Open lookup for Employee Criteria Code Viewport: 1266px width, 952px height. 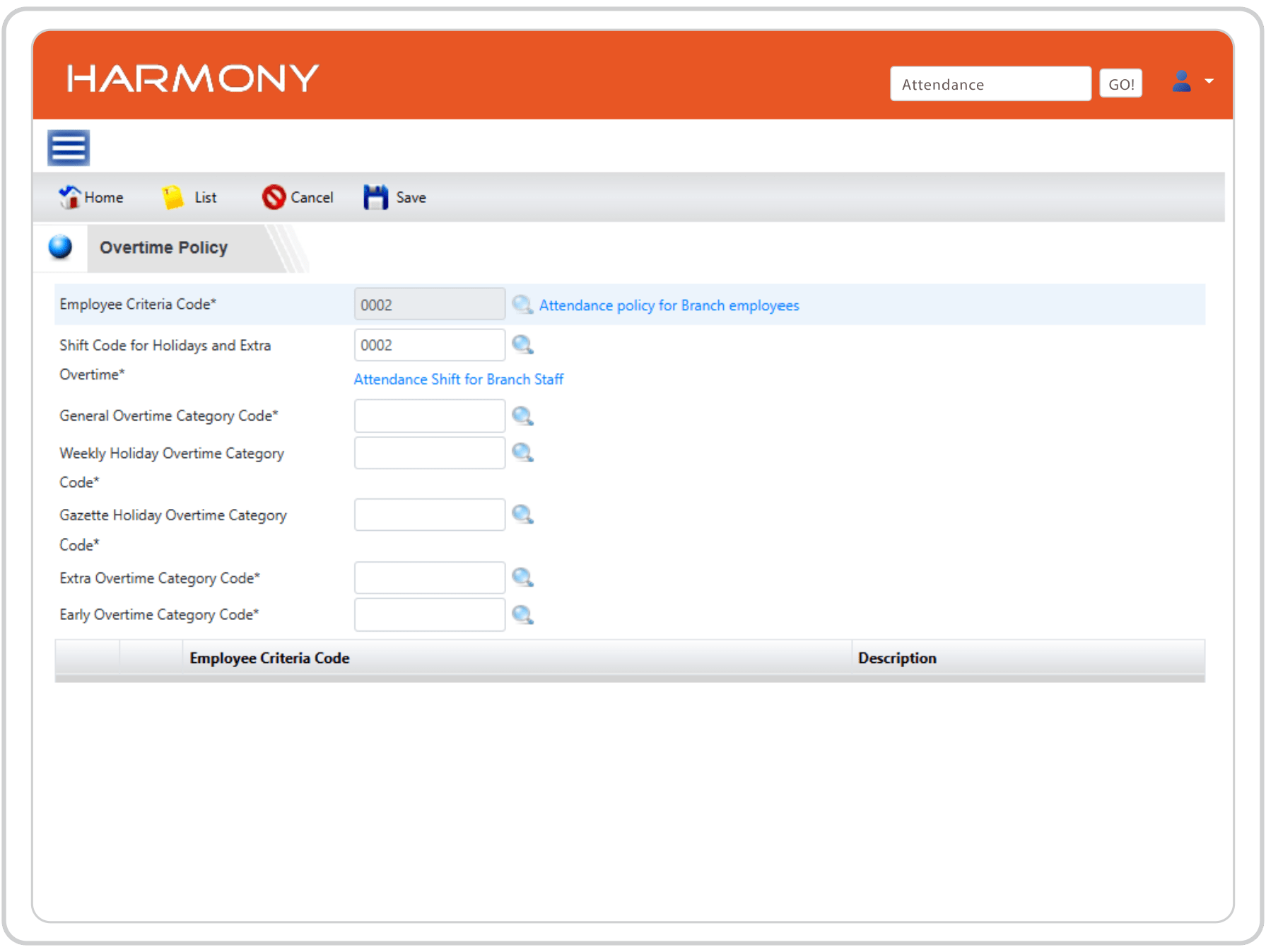522,305
